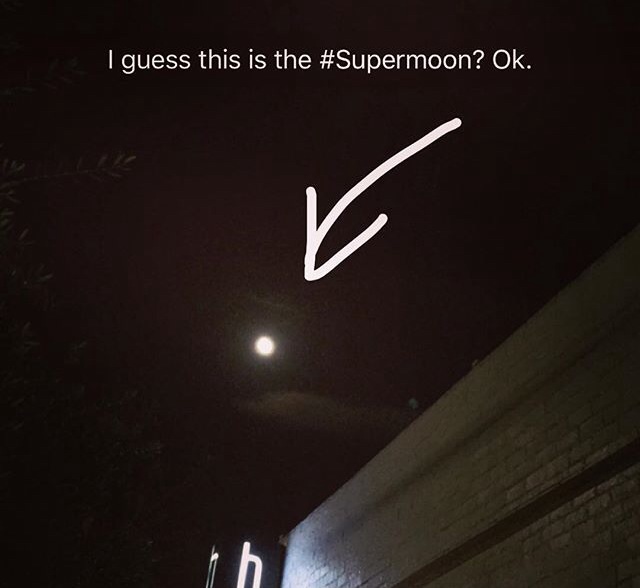Viewport: 640px width, 588px height.
Task: Tap the word "the" before the hashtag
Action: [293, 59]
